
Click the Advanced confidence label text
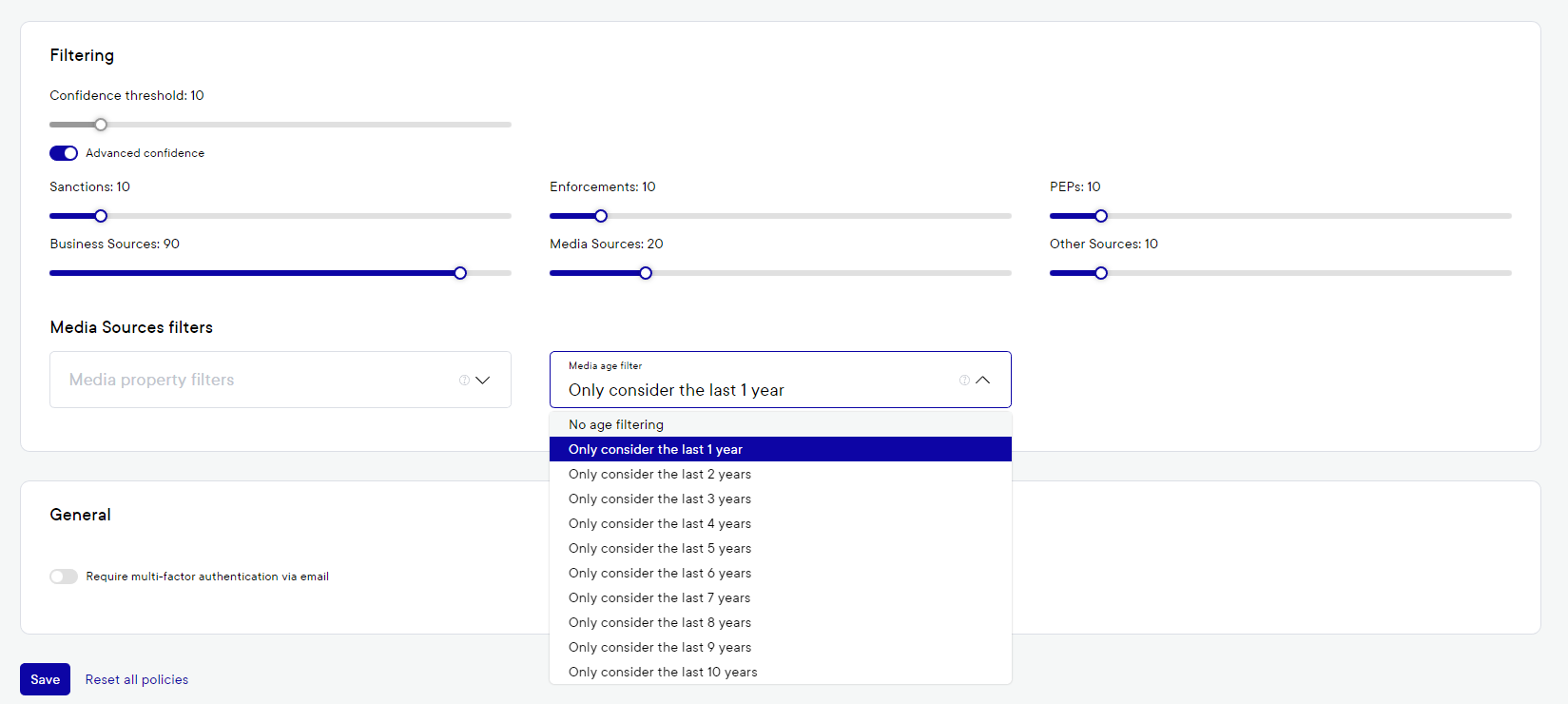click(x=145, y=153)
